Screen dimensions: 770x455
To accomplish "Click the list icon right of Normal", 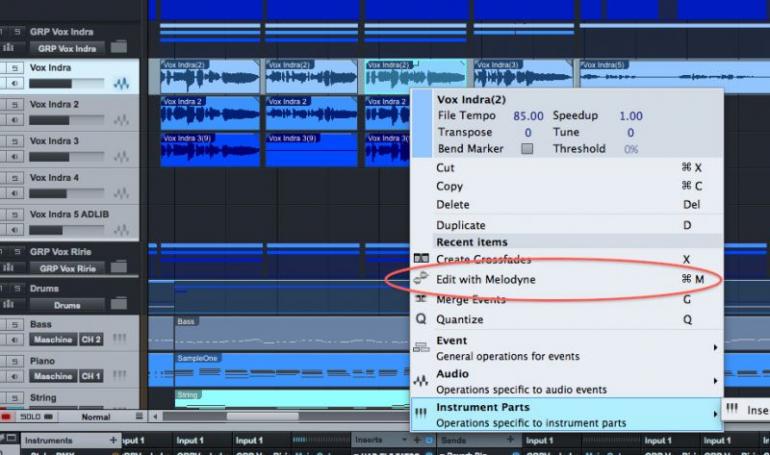I will (139, 416).
